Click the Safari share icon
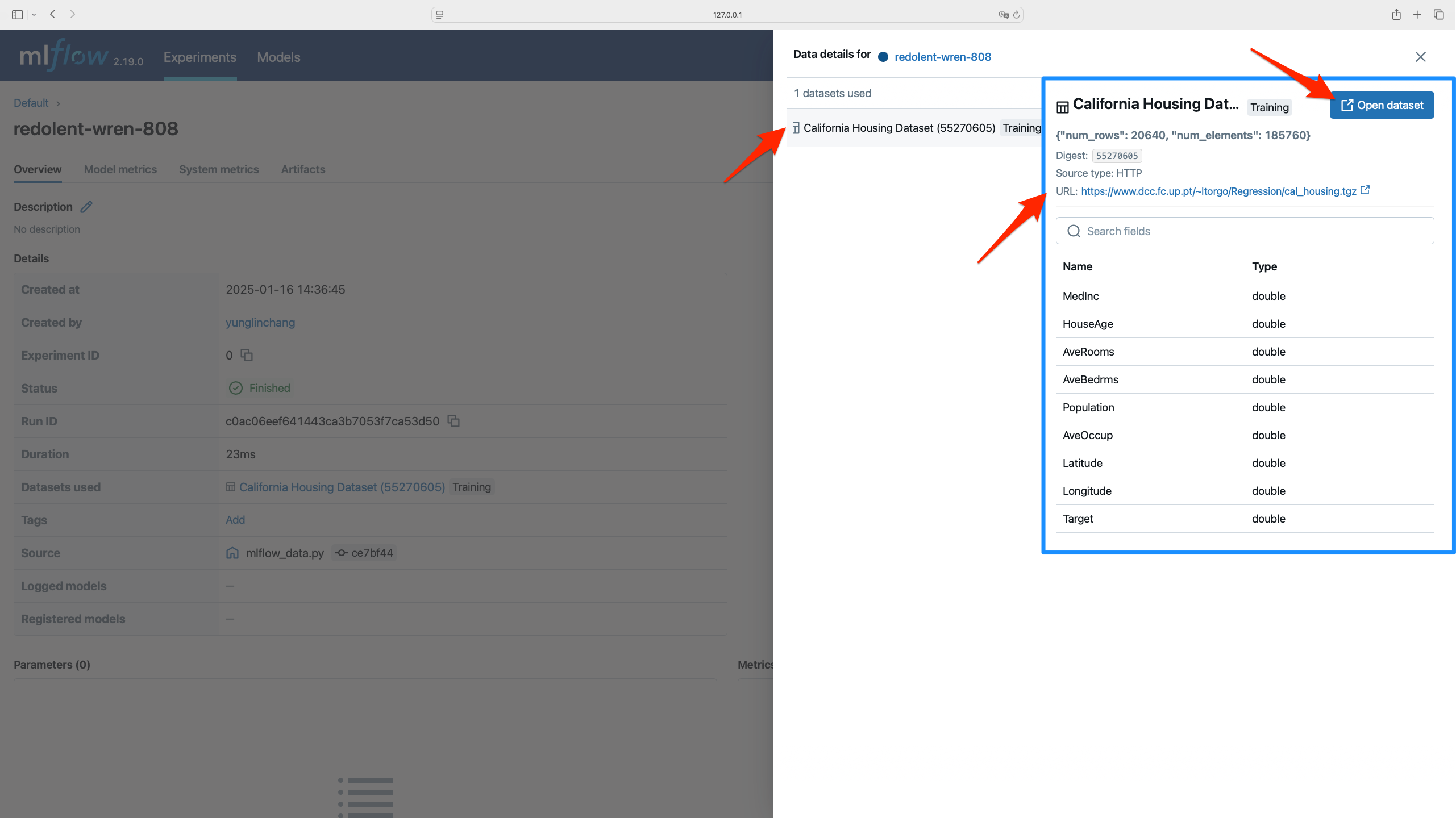The image size is (1456, 818). pos(1396,15)
